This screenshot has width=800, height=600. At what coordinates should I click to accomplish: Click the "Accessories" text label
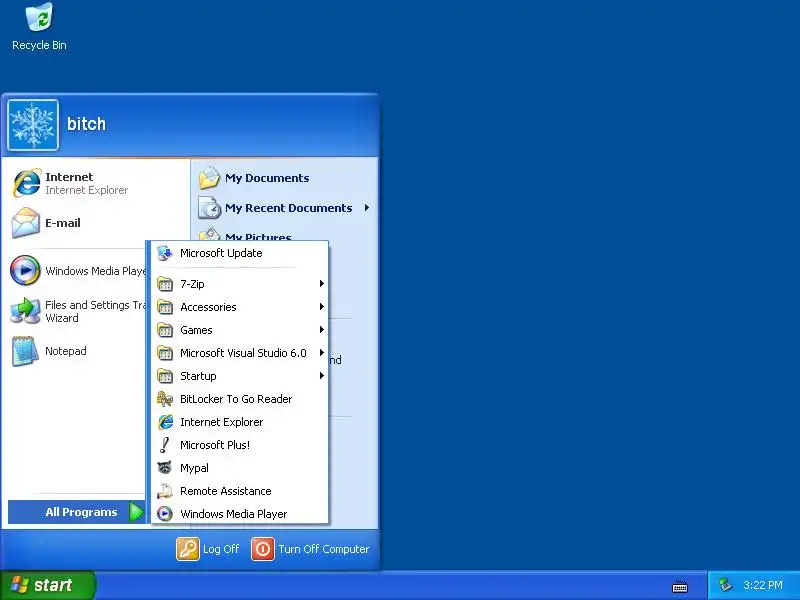(208, 307)
